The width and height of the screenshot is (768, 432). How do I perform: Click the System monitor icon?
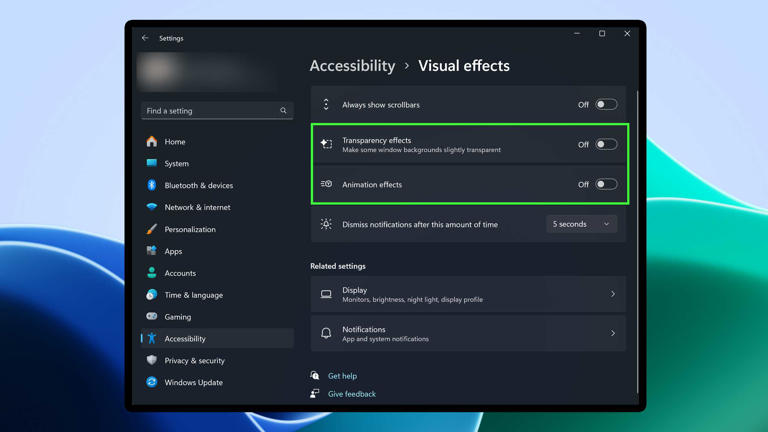(152, 163)
